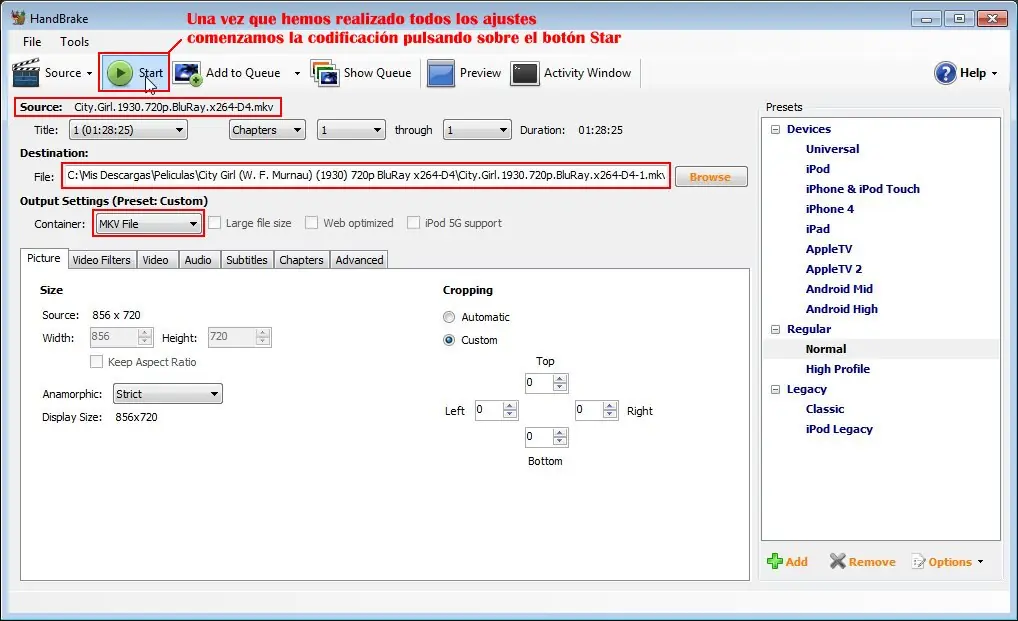This screenshot has width=1018, height=621.
Task: Open the Source dropdown arrow
Action: point(90,73)
